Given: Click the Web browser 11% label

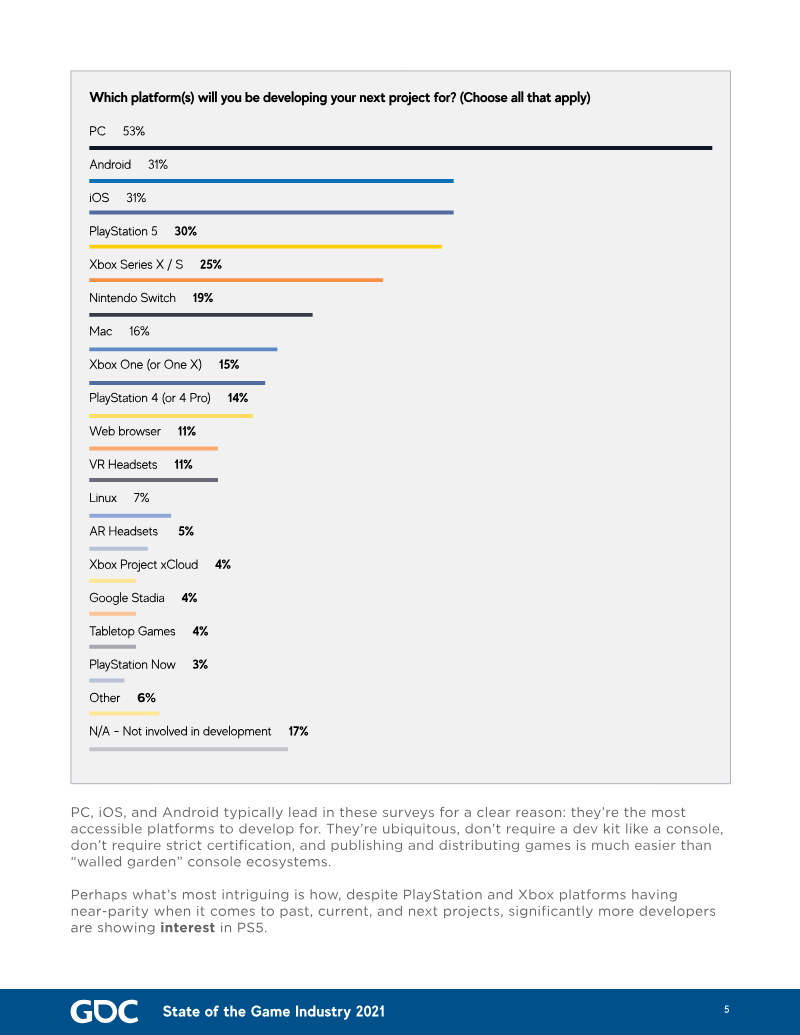Looking at the screenshot, I should [x=143, y=431].
